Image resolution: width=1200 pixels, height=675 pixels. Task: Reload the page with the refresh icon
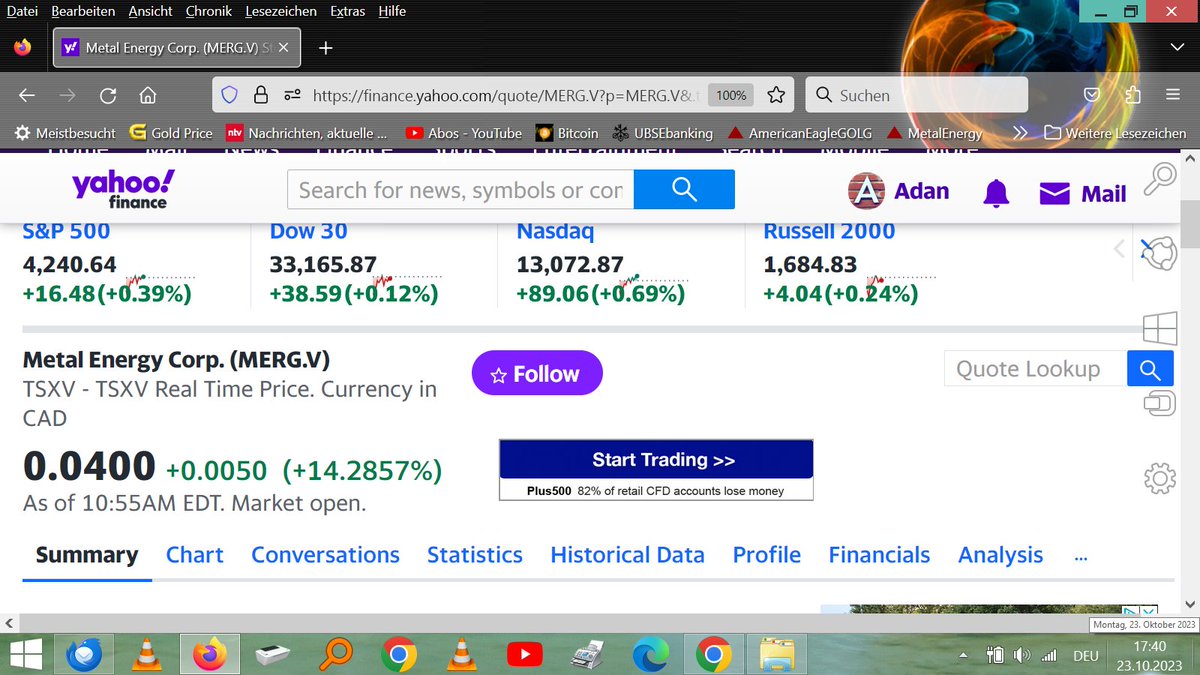pyautogui.click(x=107, y=96)
